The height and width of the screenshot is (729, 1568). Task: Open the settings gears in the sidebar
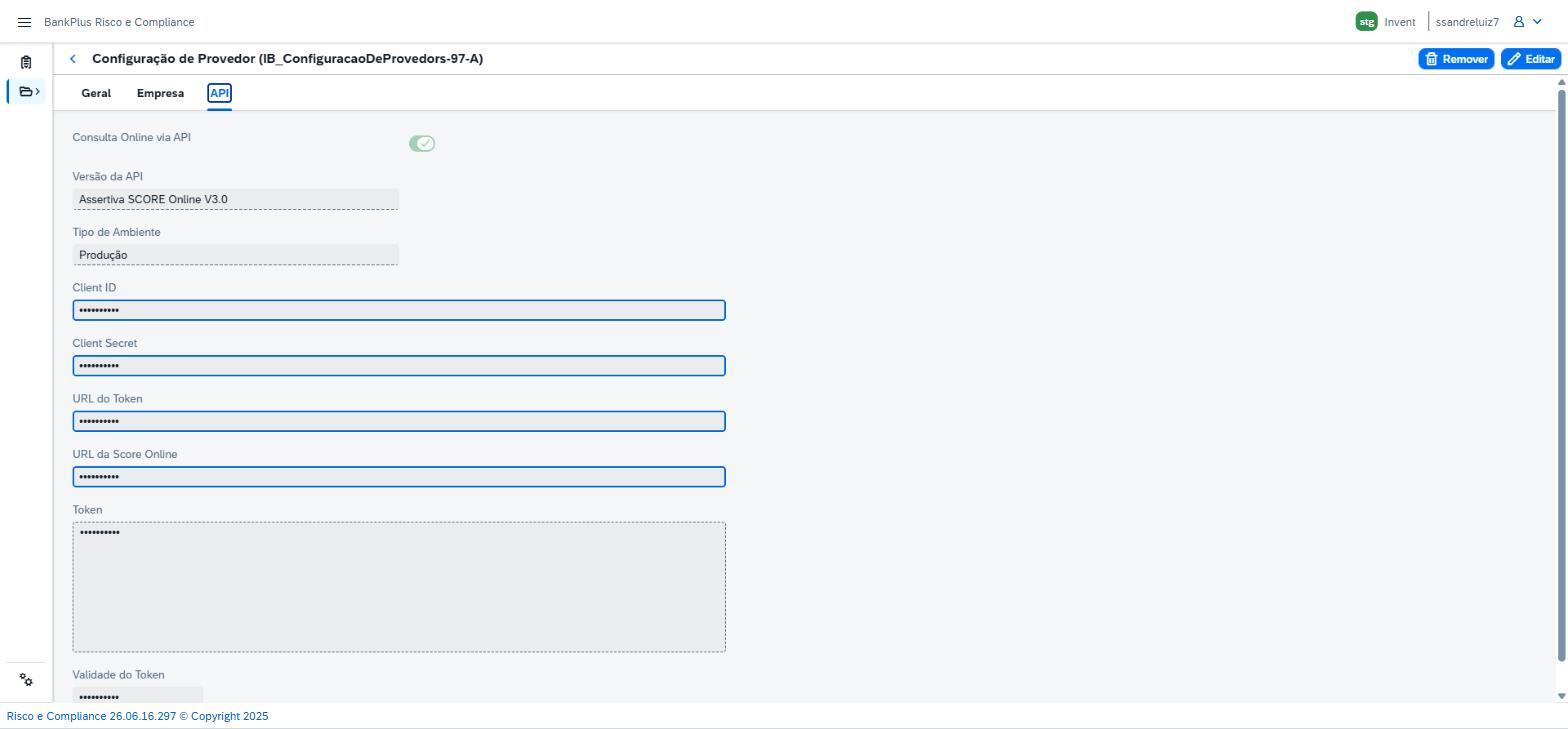[x=26, y=680]
